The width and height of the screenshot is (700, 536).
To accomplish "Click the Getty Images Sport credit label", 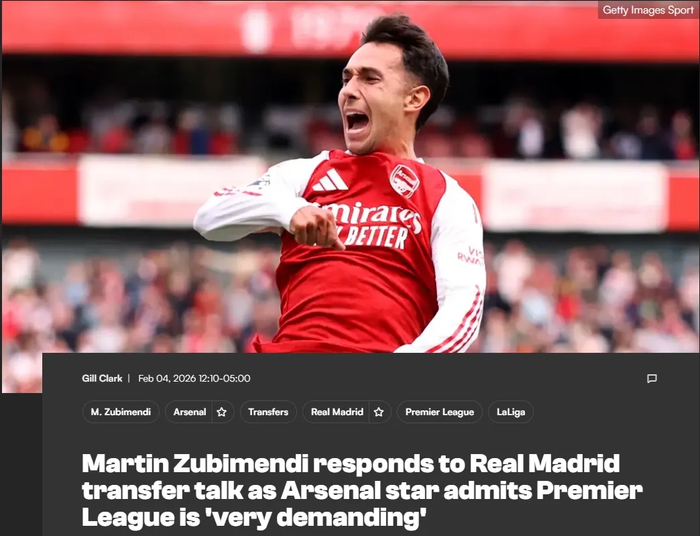I will point(648,10).
